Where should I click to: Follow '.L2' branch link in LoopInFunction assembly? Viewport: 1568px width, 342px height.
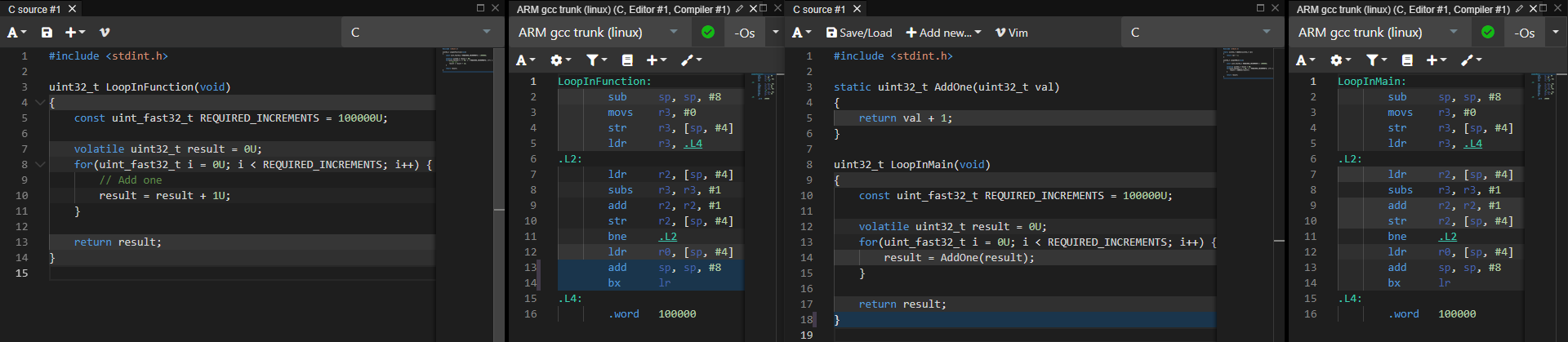(x=667, y=237)
